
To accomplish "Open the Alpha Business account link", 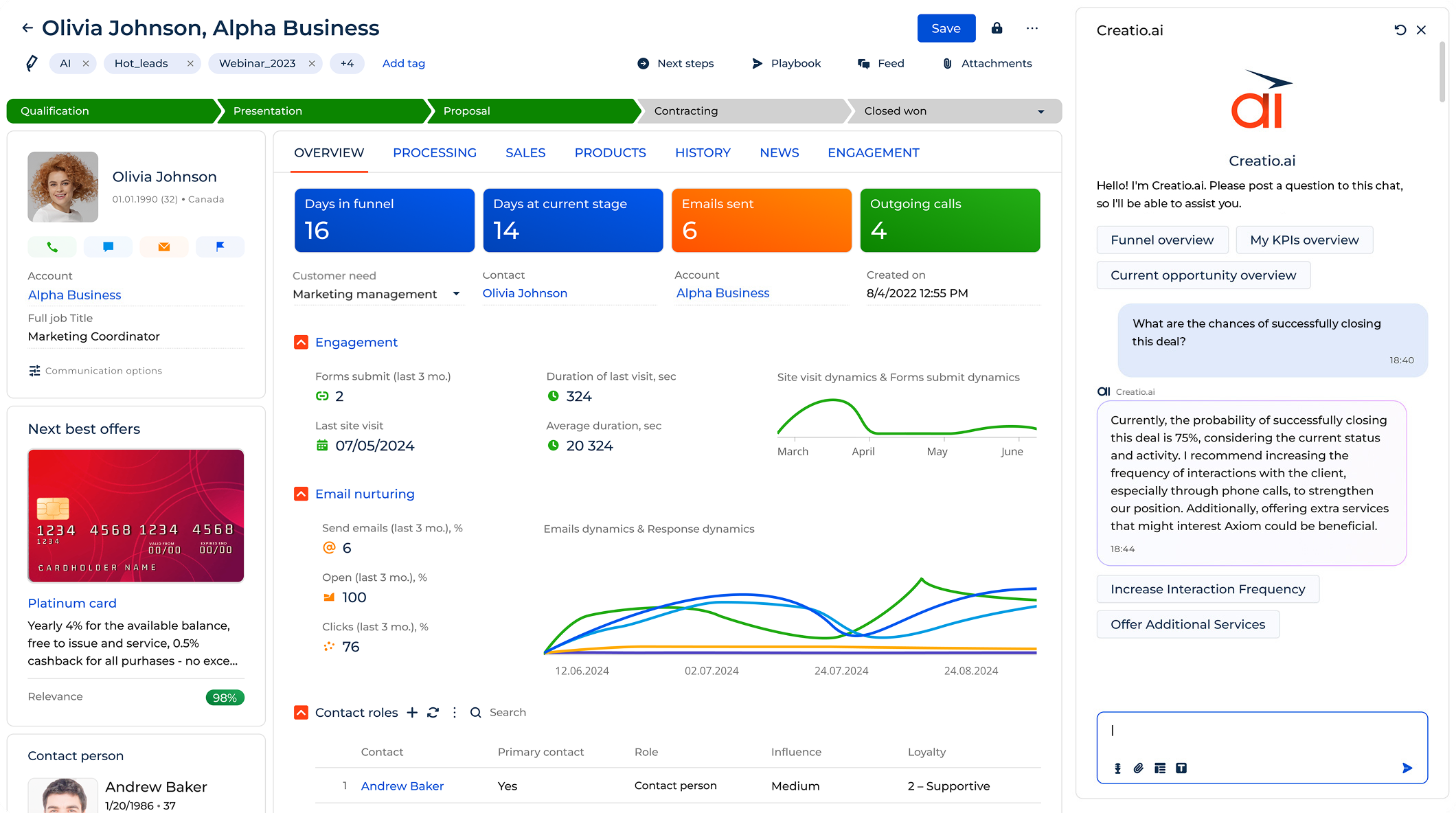I will point(73,295).
